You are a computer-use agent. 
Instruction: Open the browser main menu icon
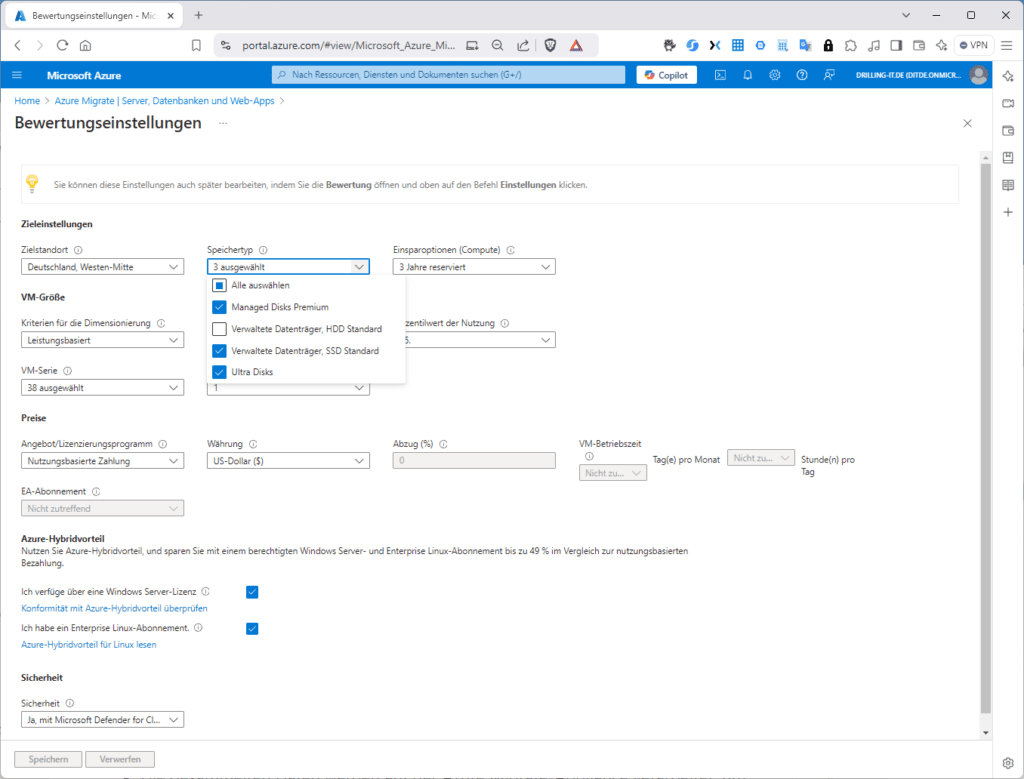(1007, 45)
